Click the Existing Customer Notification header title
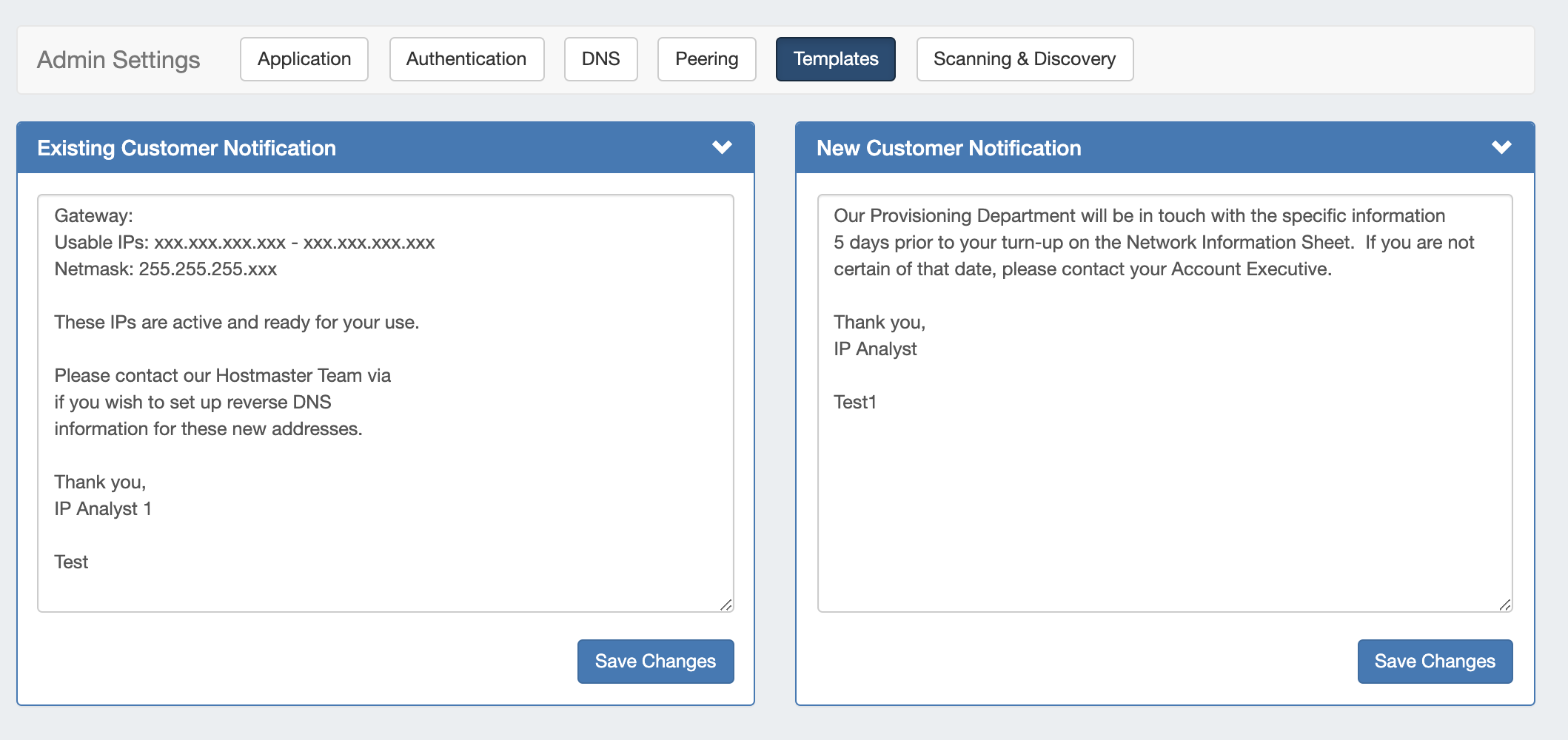Viewport: 1568px width, 740px height. coord(187,148)
